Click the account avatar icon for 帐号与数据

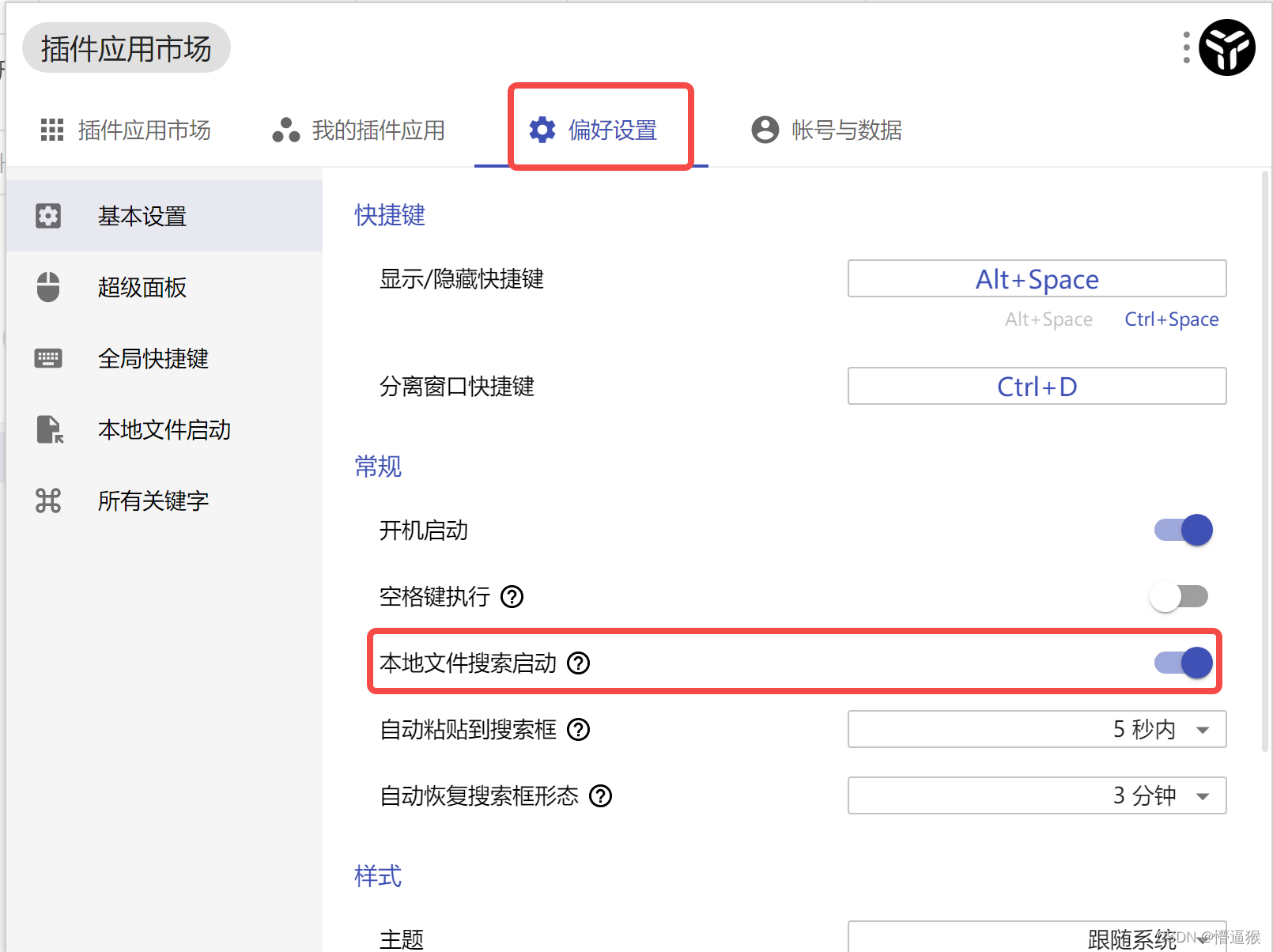coord(765,130)
